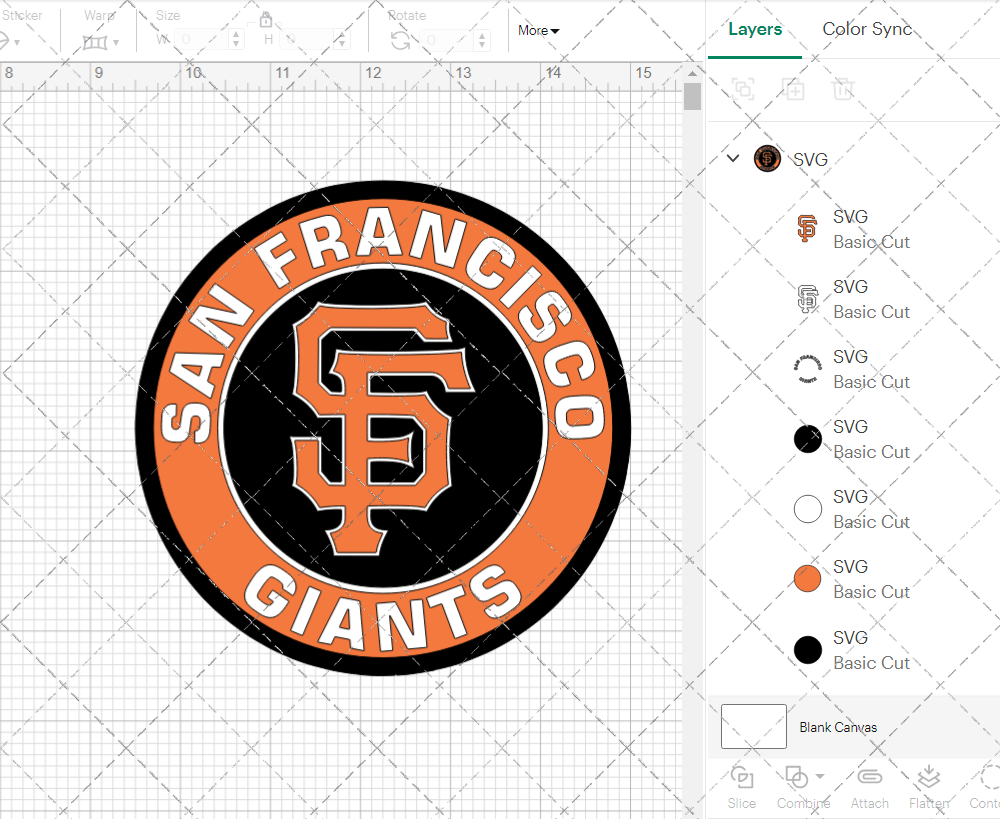
Task: Open the Combine dropdown arrow
Action: [x=820, y=776]
